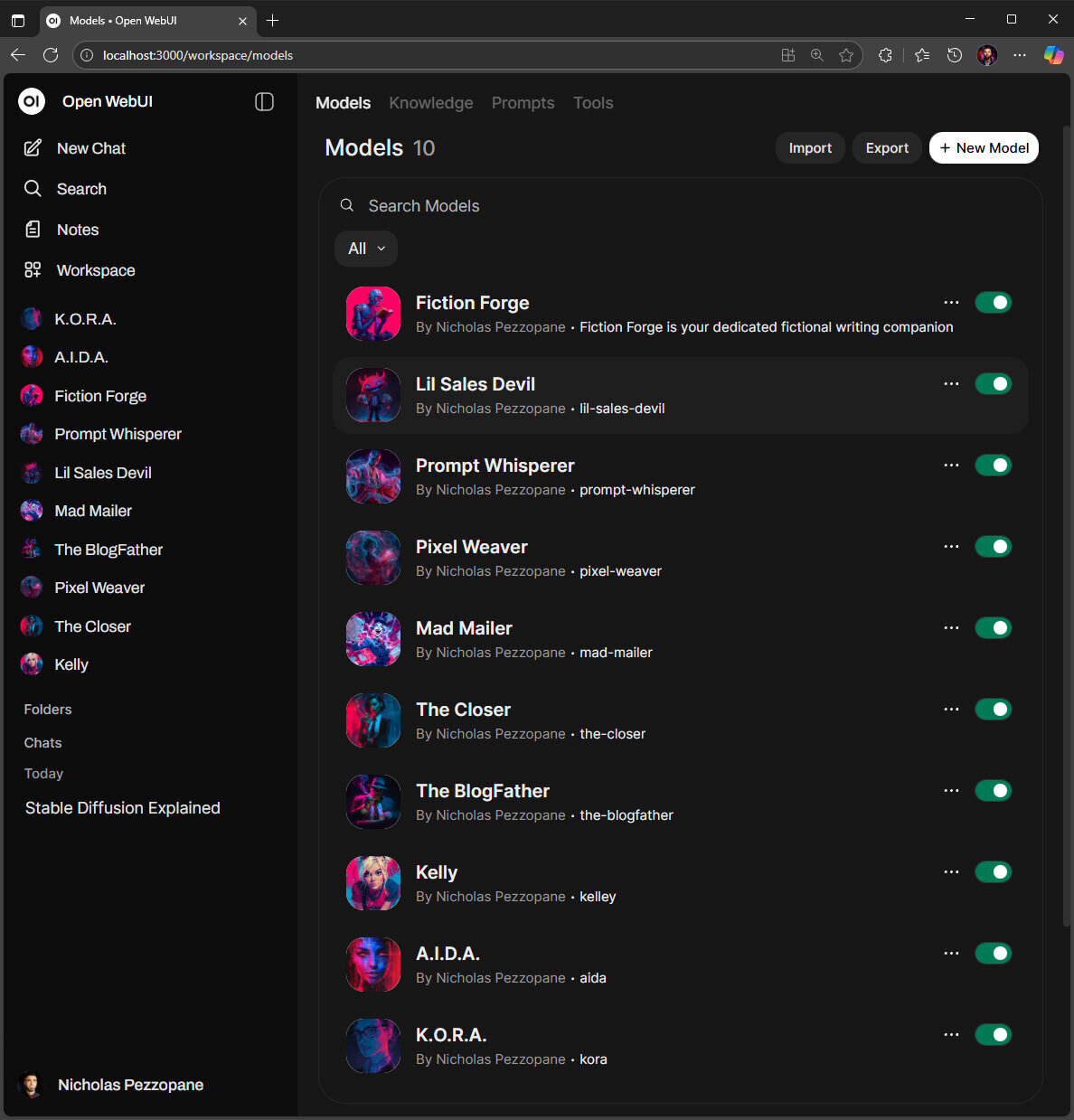This screenshot has width=1074, height=1120.
Task: Click the Import button
Action: tap(809, 148)
